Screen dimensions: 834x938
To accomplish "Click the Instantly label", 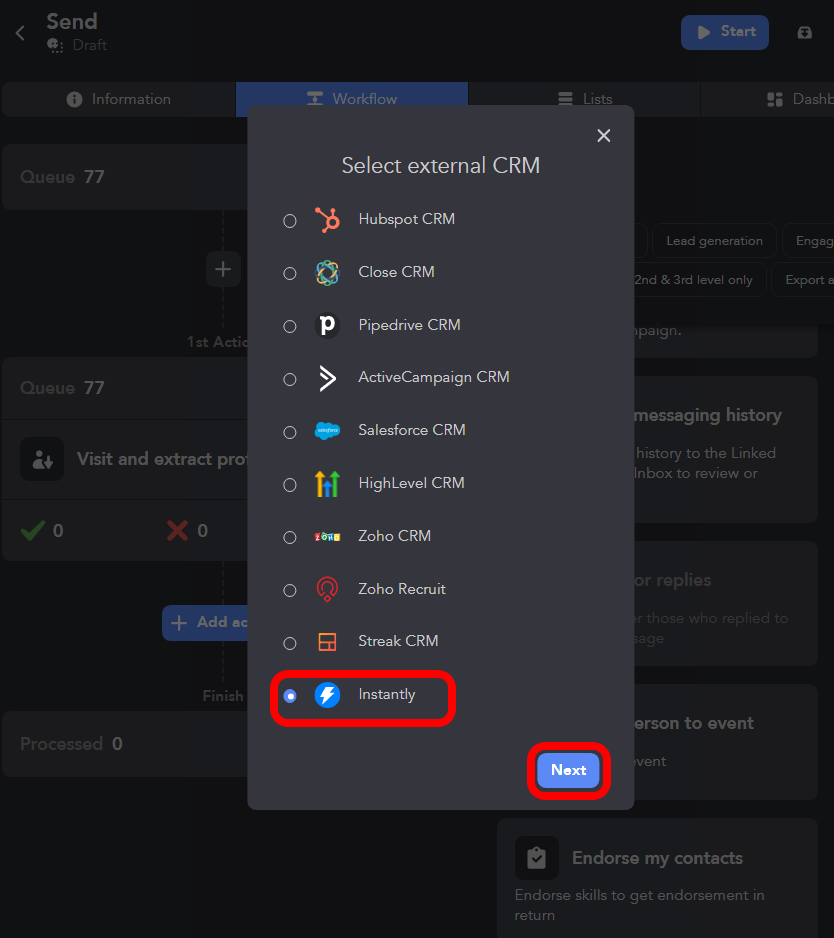I will (387, 695).
